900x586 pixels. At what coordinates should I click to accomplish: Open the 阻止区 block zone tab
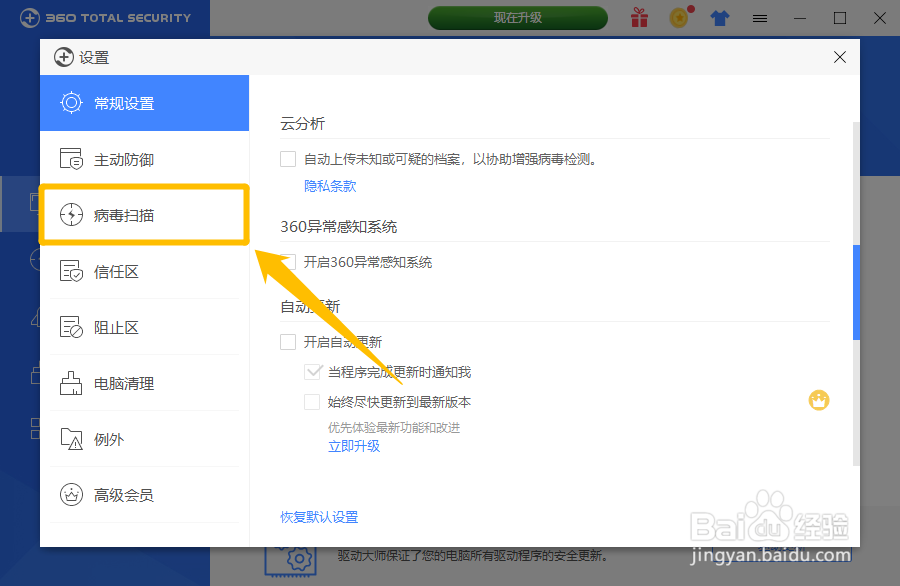point(144,327)
